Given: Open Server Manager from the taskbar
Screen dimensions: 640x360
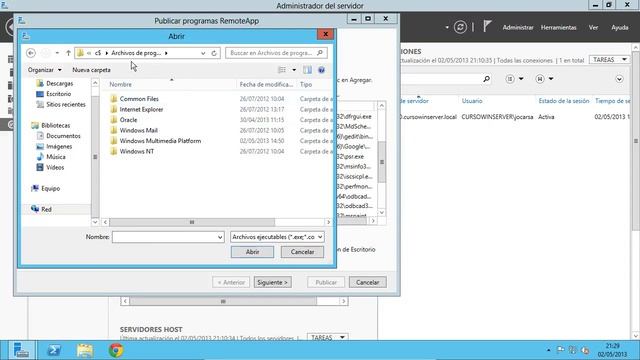Looking at the screenshot, I should coord(20,350).
